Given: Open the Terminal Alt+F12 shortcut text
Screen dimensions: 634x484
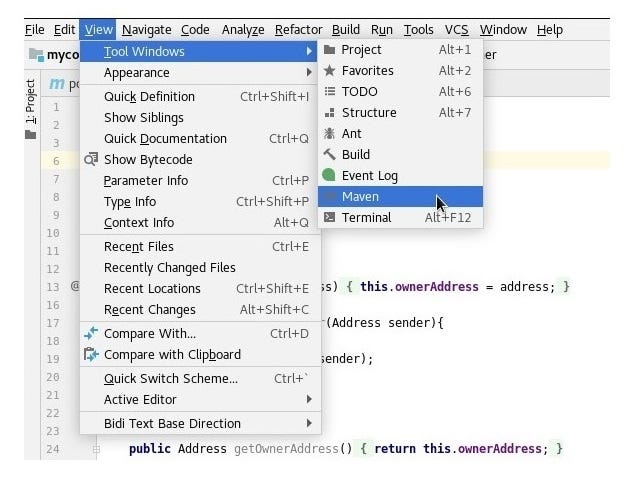Looking at the screenshot, I should pyautogui.click(x=448, y=218).
